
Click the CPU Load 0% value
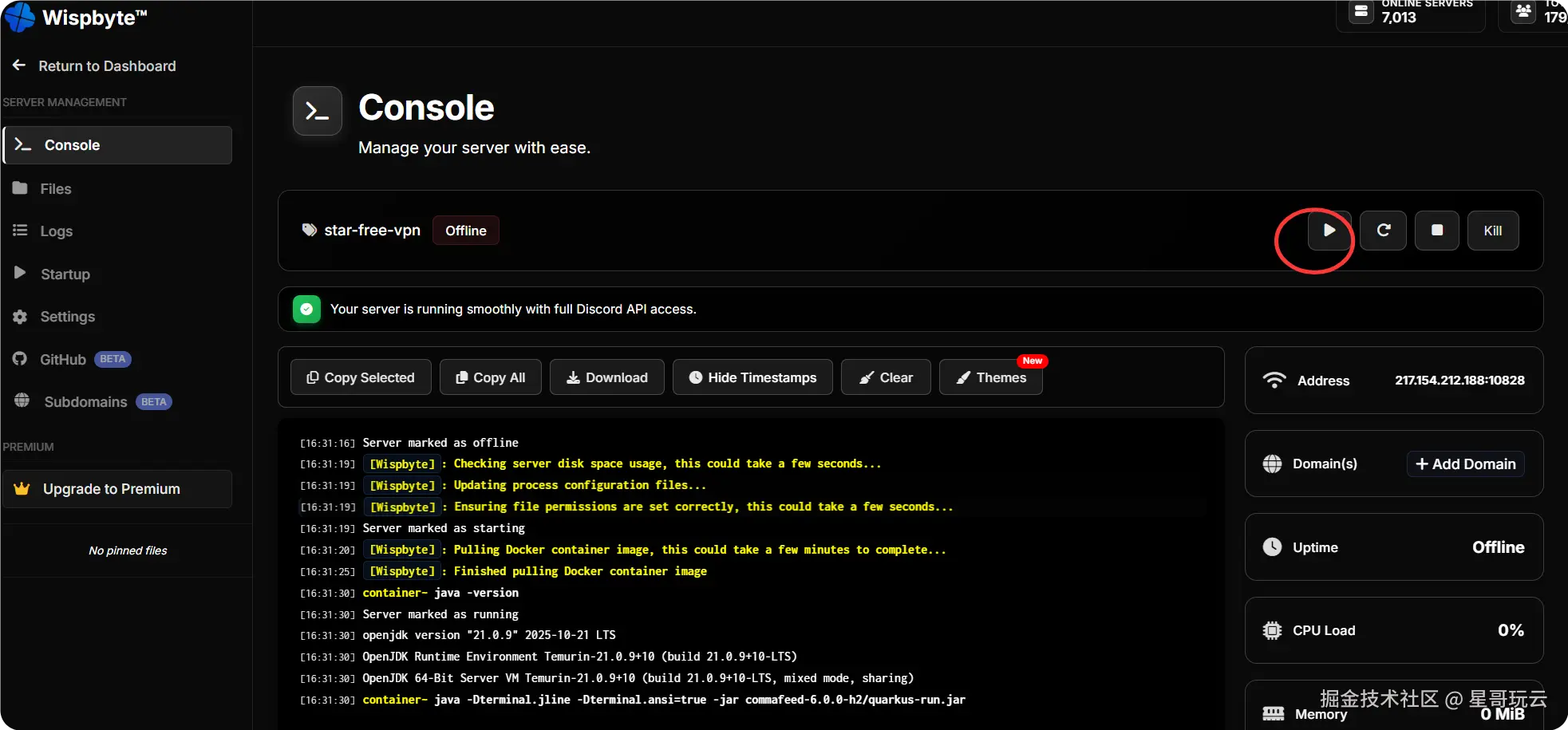[x=1511, y=630]
